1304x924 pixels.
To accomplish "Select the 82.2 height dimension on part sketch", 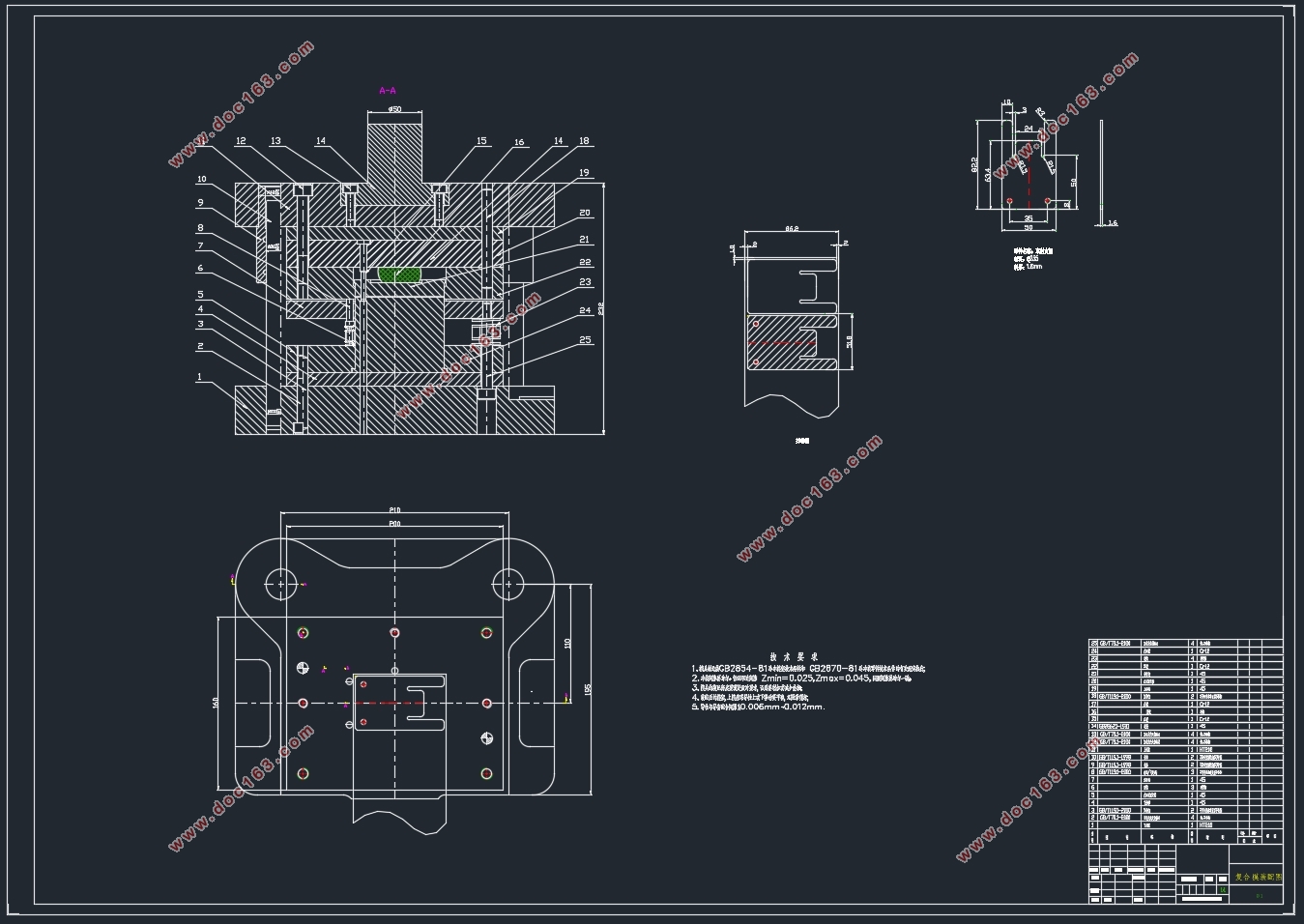I will (x=975, y=164).
